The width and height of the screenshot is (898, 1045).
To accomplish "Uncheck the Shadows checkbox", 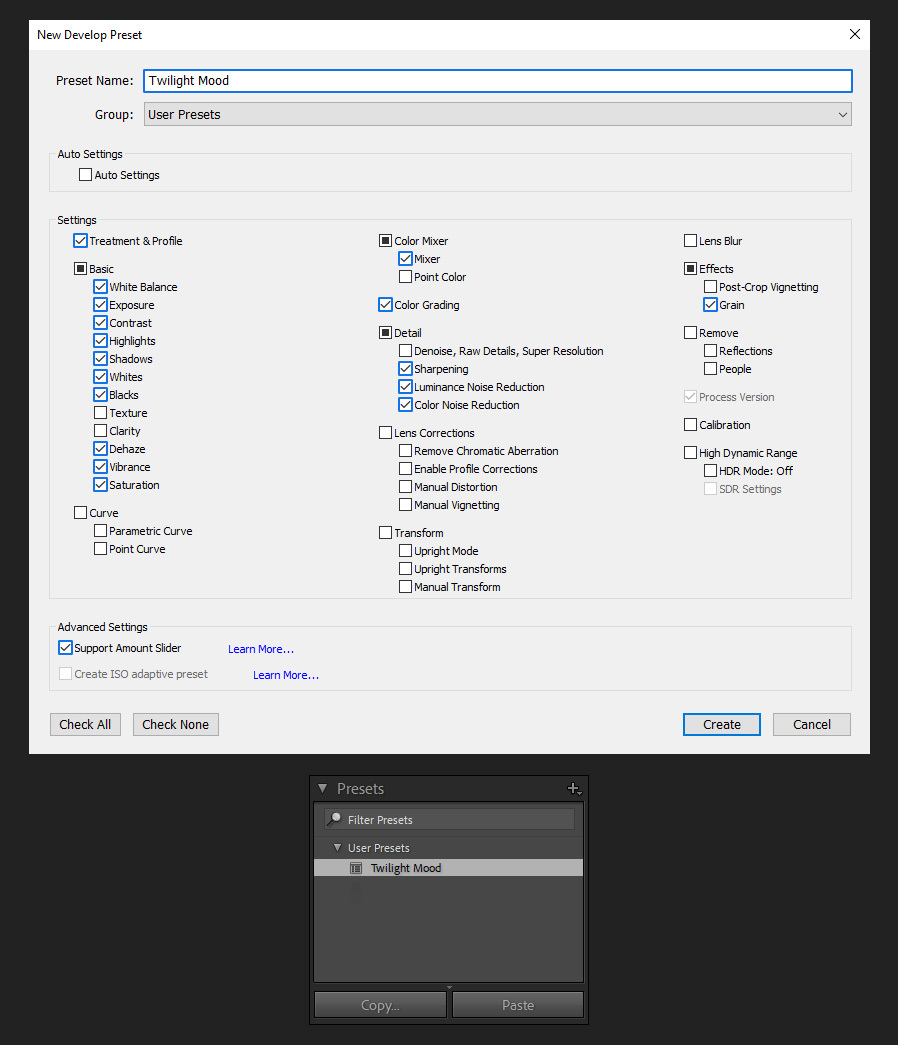I will click(x=101, y=359).
